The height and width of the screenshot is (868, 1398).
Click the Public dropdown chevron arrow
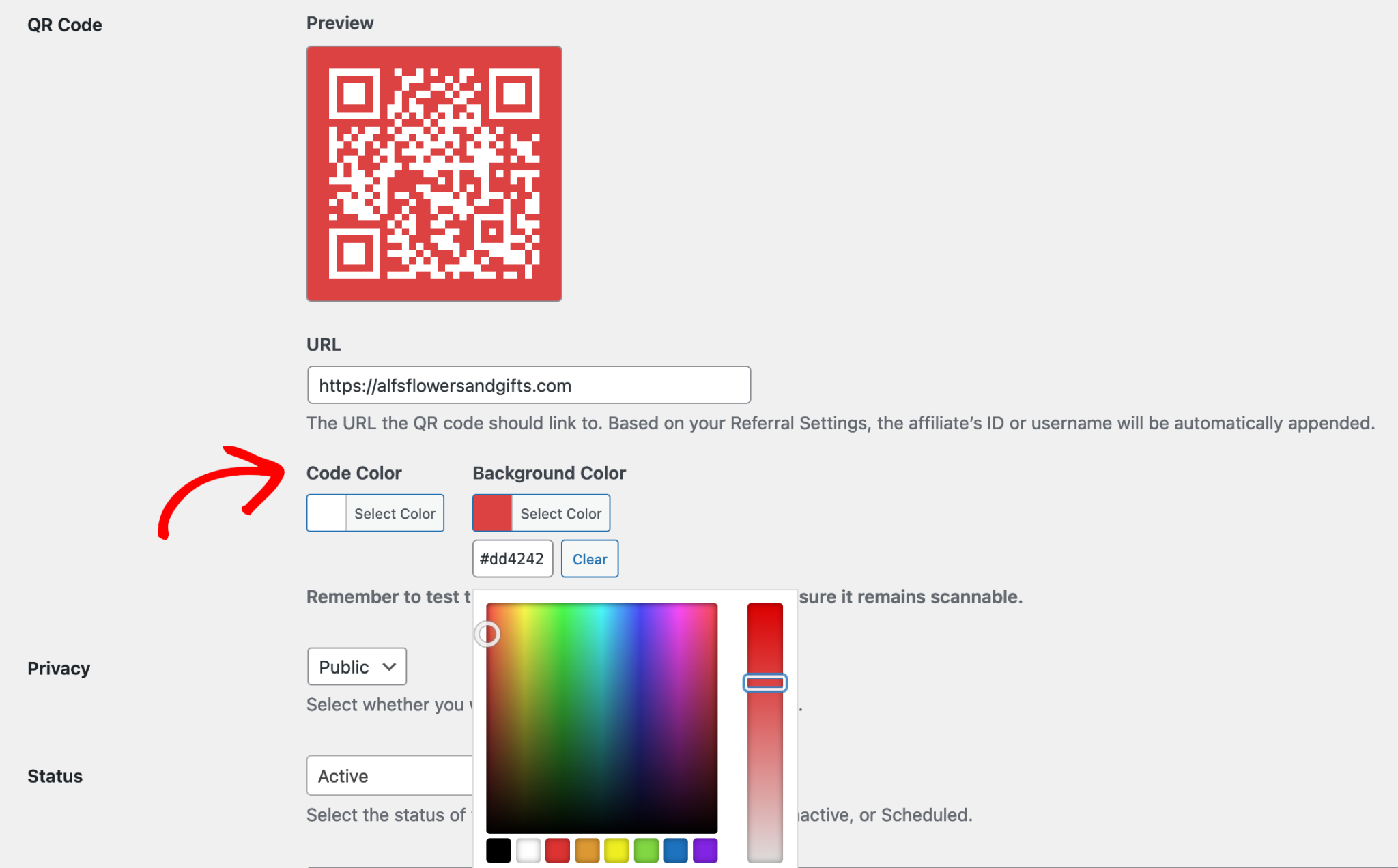389,667
